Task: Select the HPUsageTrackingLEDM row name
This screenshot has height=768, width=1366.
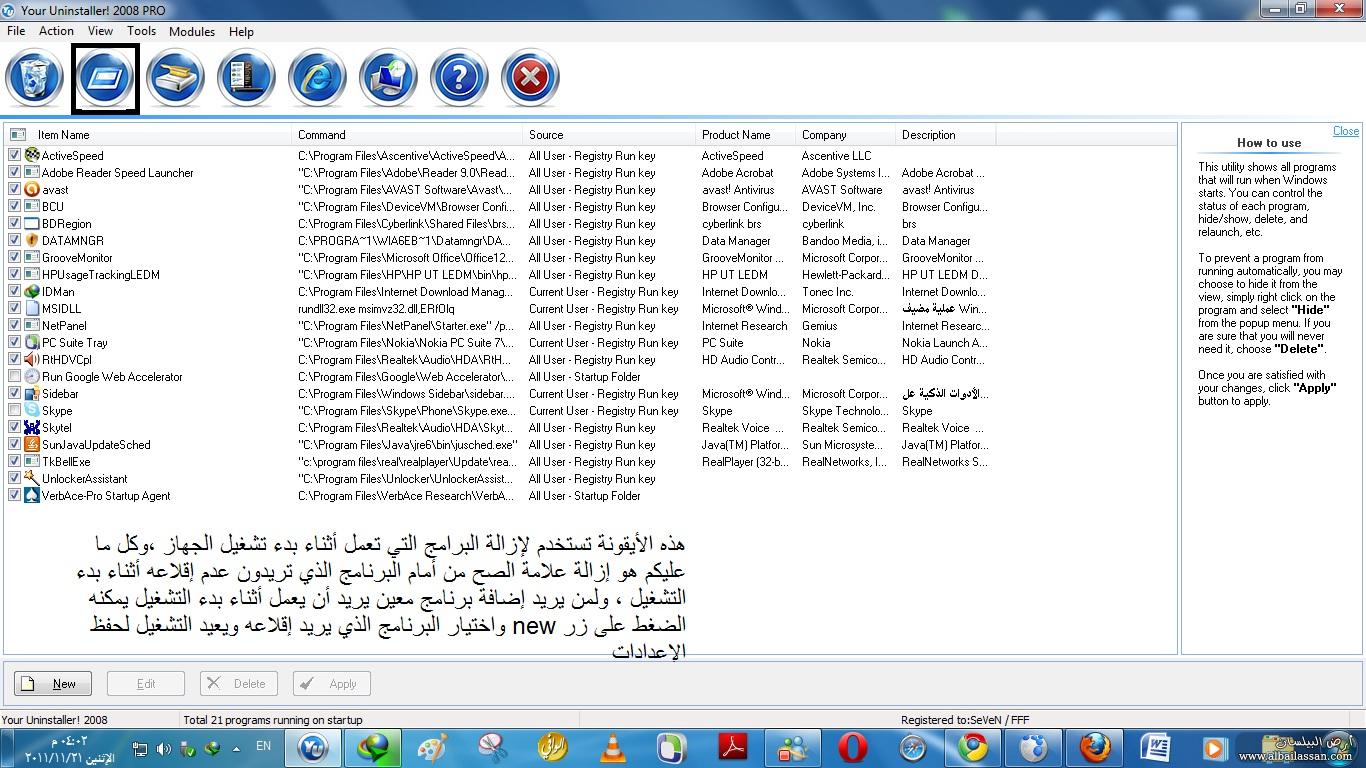Action: pos(101,274)
